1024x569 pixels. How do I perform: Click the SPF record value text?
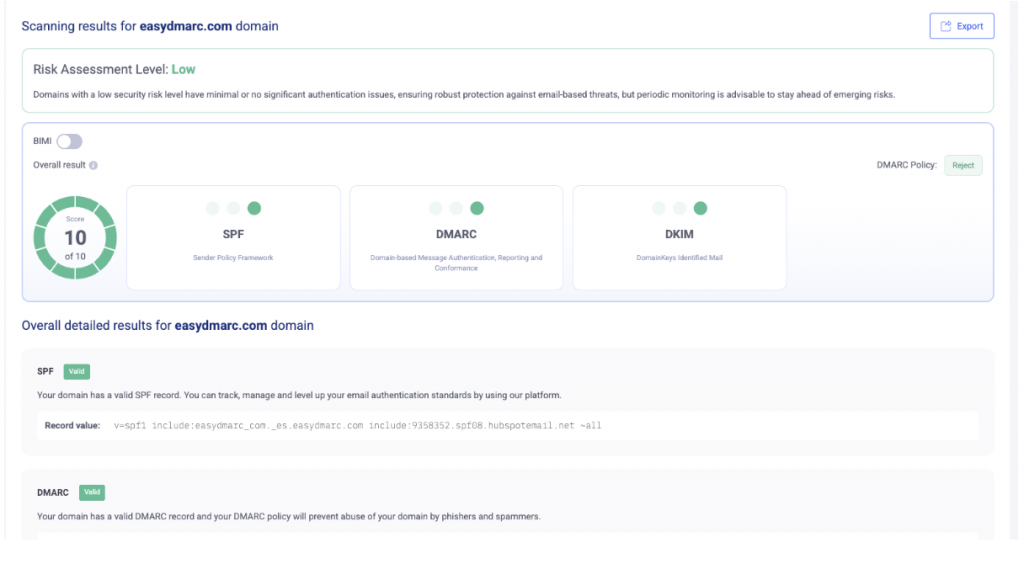click(357, 425)
